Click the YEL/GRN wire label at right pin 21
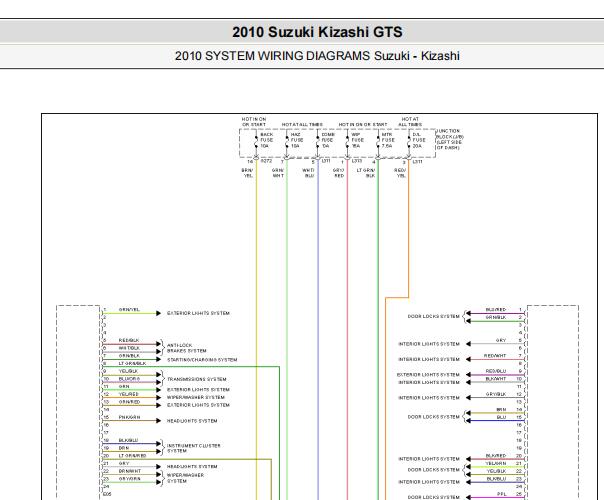The width and height of the screenshot is (604, 500). (496, 463)
